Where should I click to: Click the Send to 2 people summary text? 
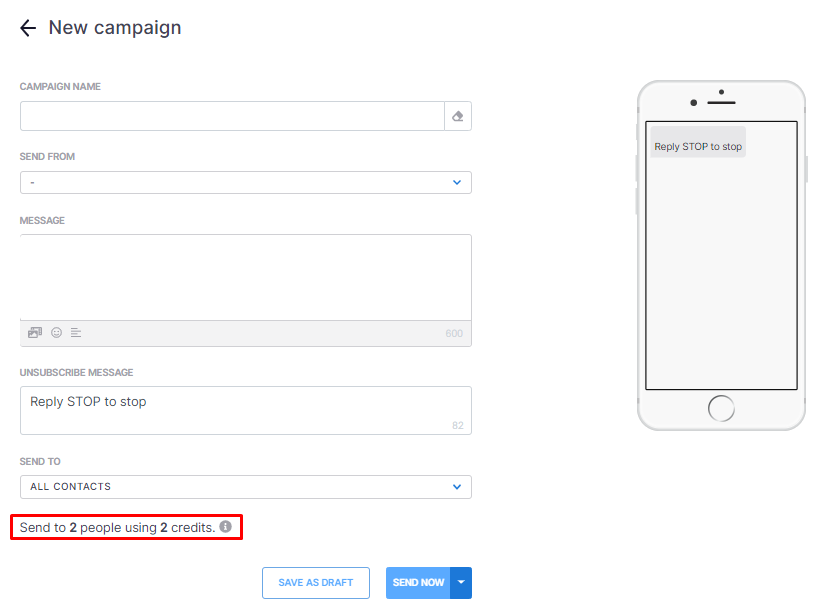117,527
